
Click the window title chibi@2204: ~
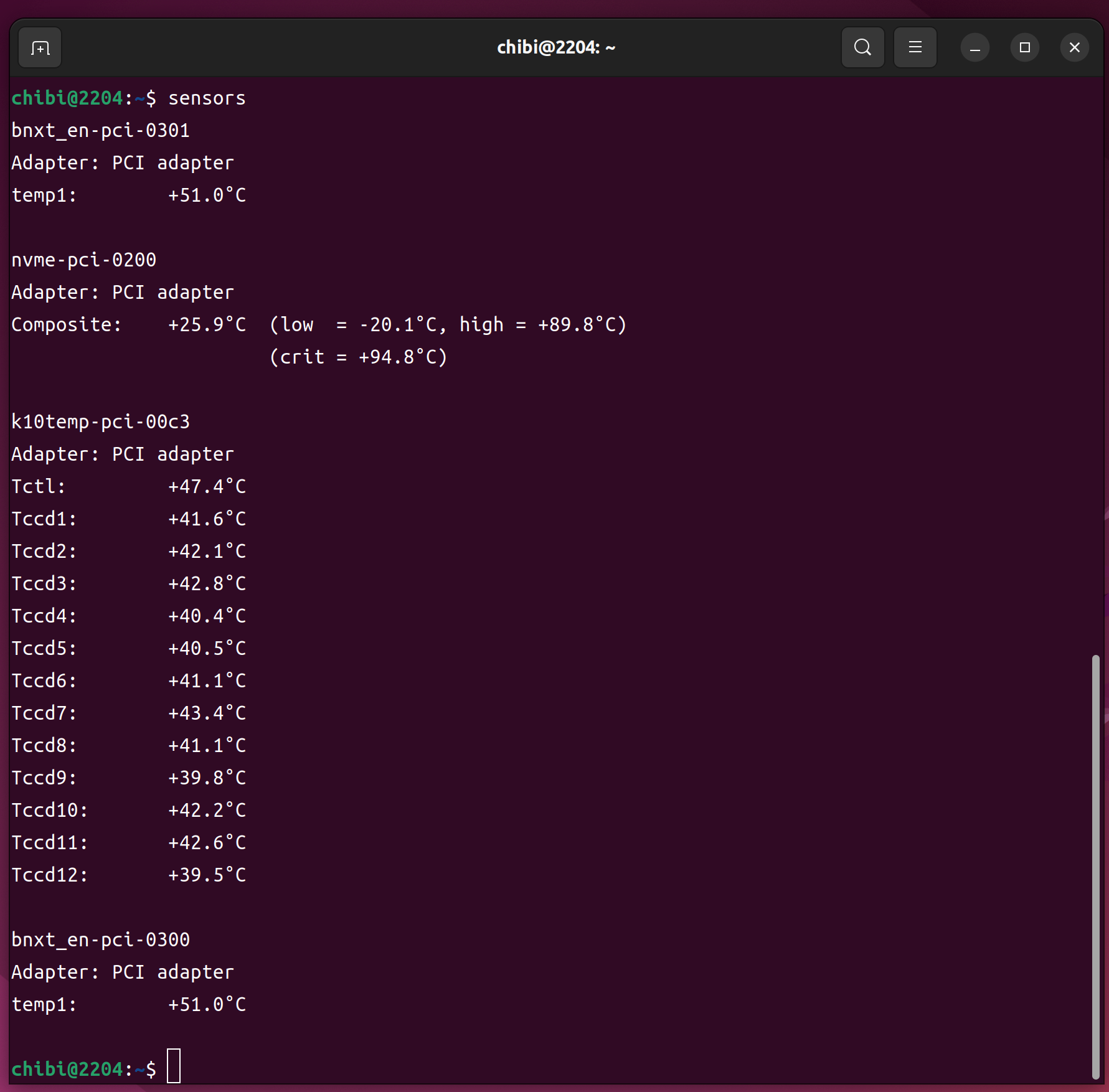(x=555, y=47)
